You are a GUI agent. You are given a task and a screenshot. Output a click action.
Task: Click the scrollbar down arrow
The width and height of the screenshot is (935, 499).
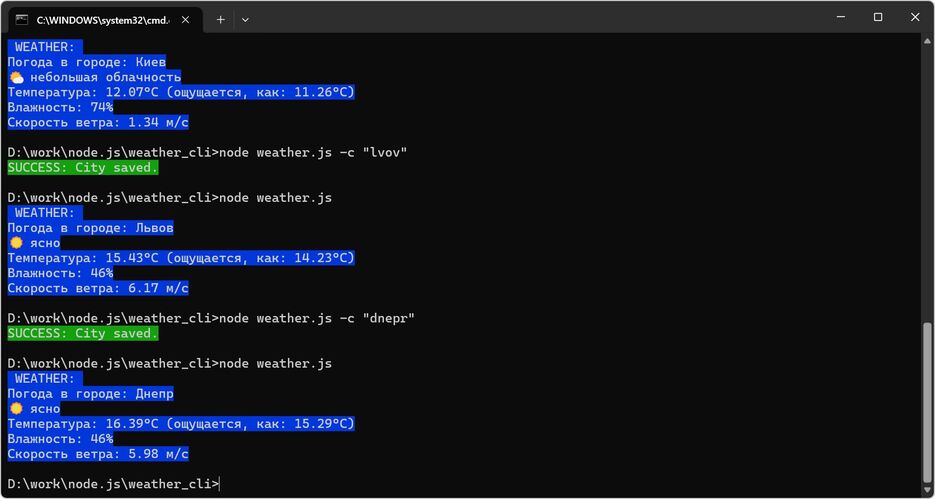pyautogui.click(x=927, y=491)
